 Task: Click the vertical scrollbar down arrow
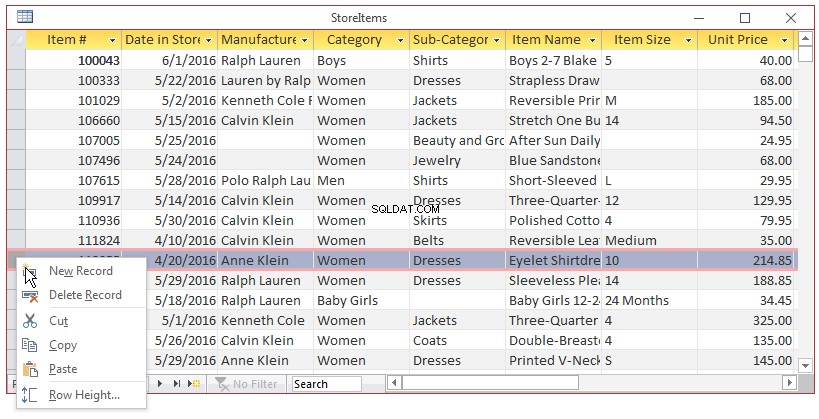[x=806, y=366]
